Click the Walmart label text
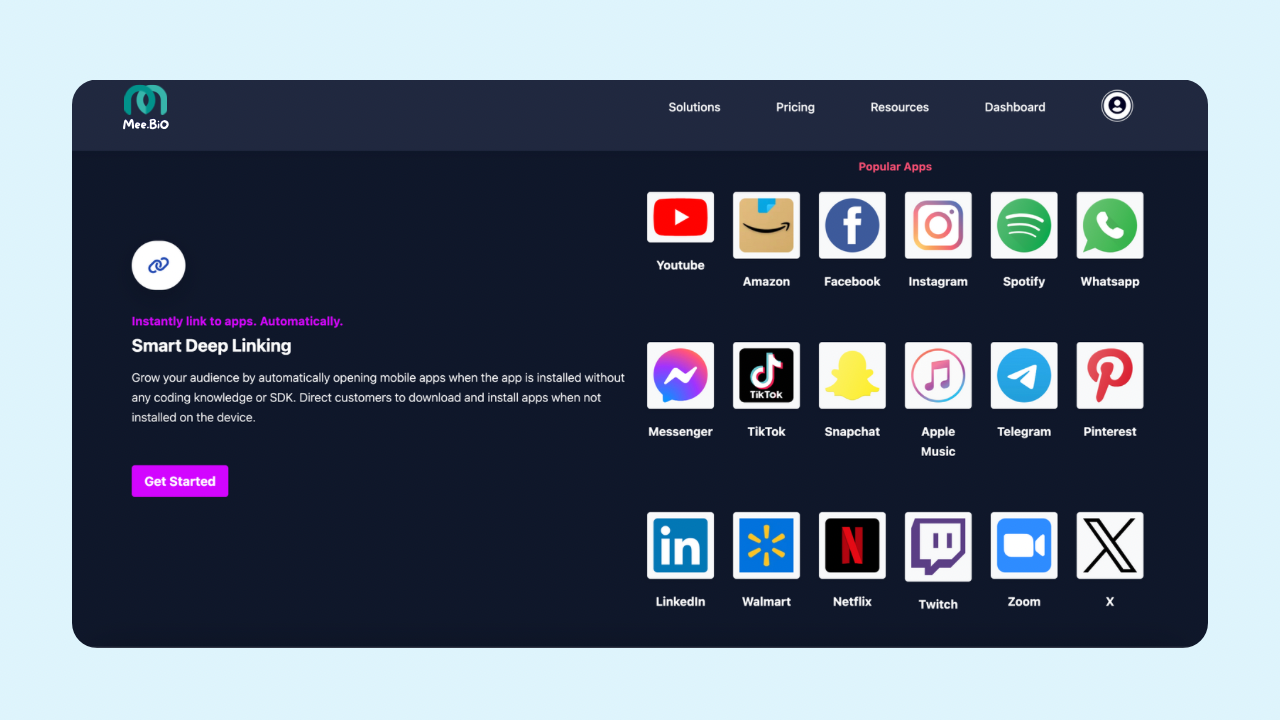 [766, 602]
